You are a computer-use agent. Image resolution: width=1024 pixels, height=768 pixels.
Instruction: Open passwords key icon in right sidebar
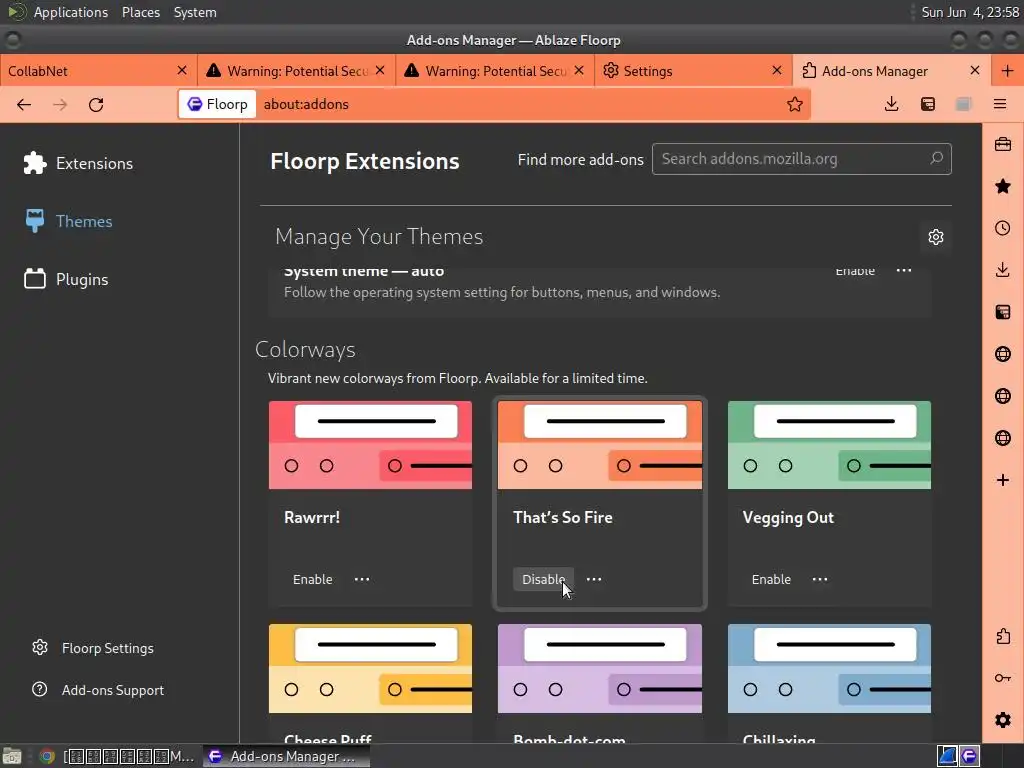[1003, 678]
